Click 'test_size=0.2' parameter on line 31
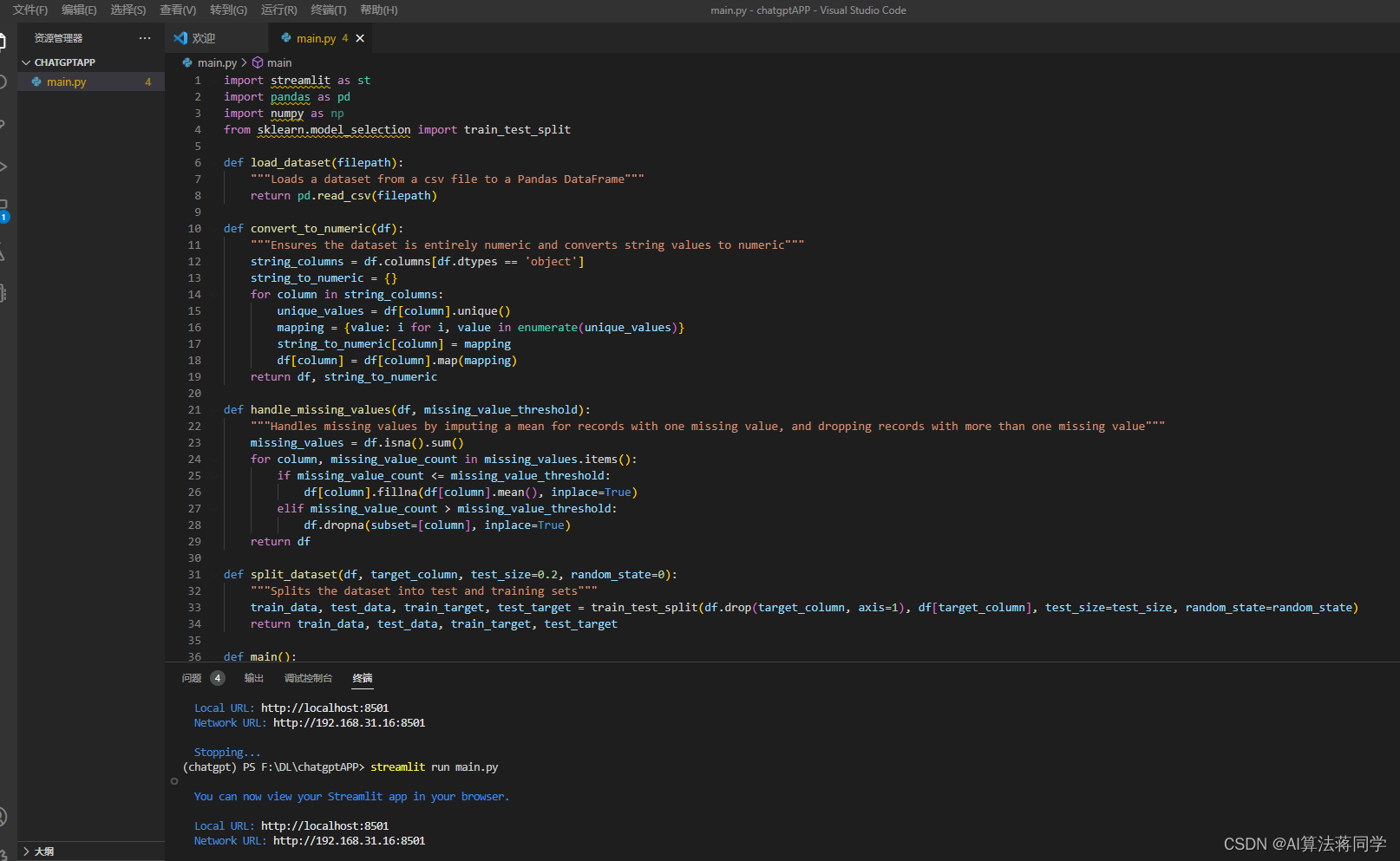This screenshot has height=861, width=1400. coord(514,575)
